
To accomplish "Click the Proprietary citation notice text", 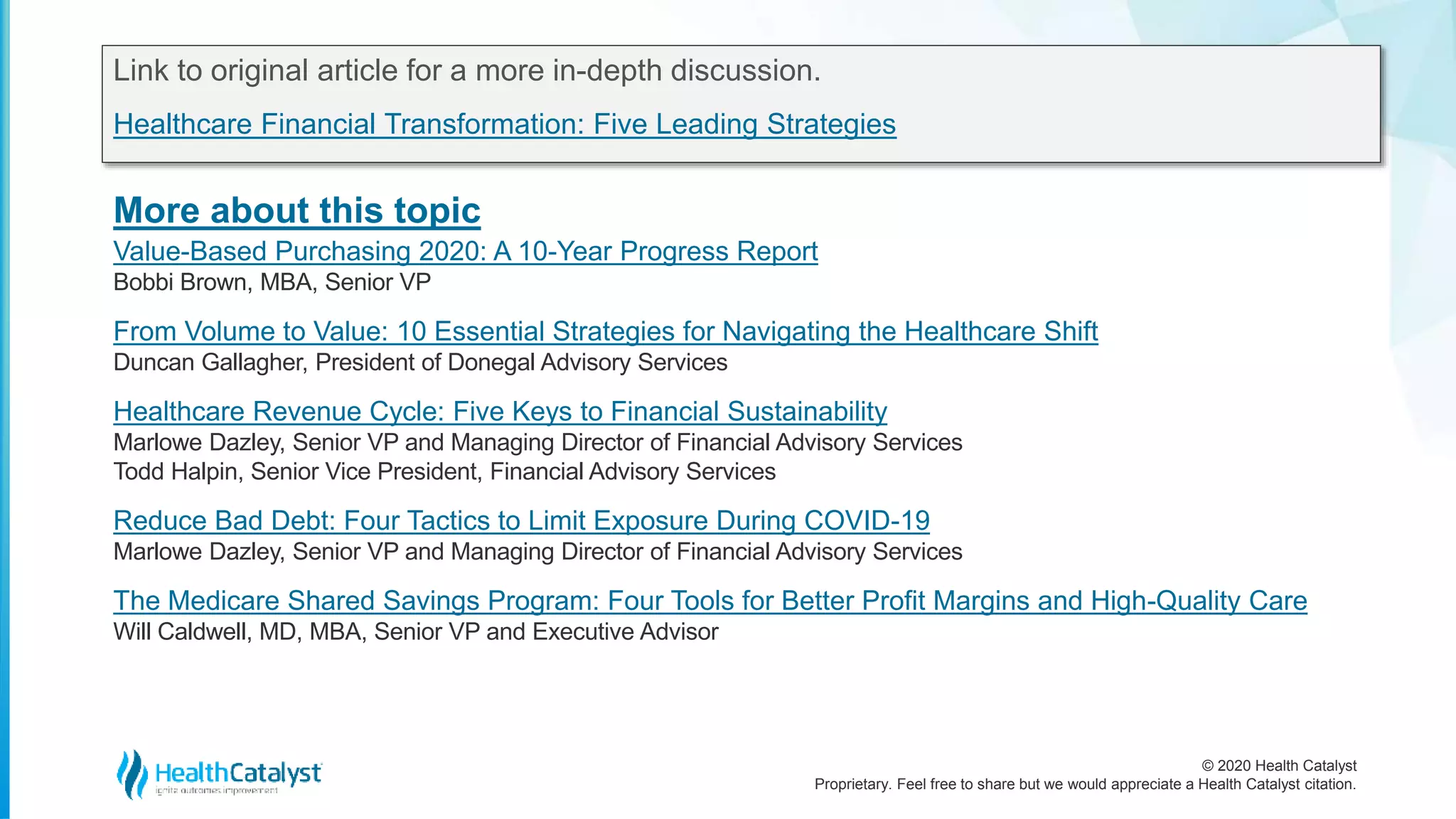I will pos(1085,784).
